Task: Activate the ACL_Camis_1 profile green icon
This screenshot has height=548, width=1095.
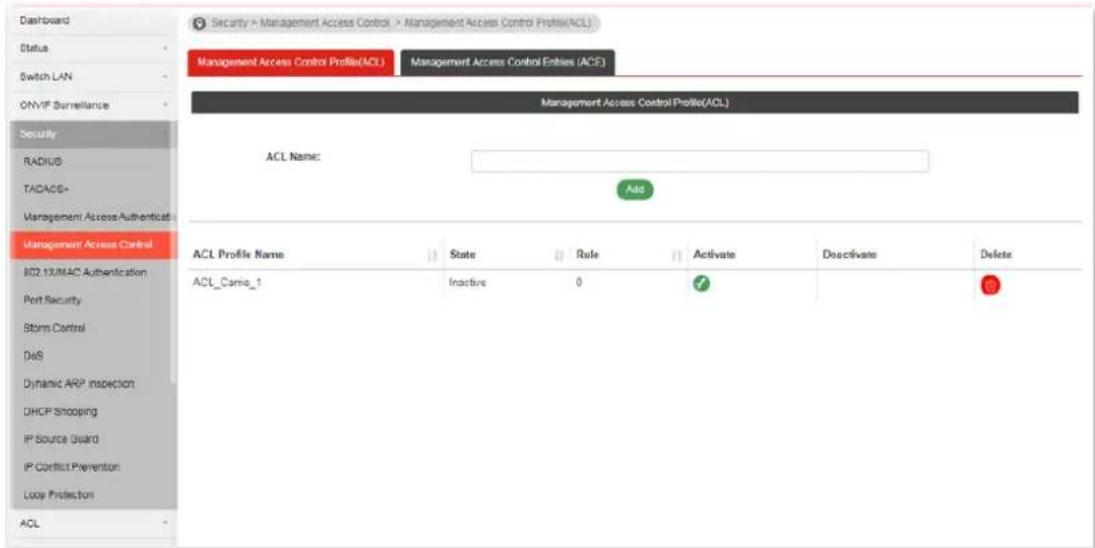Action: coord(702,284)
